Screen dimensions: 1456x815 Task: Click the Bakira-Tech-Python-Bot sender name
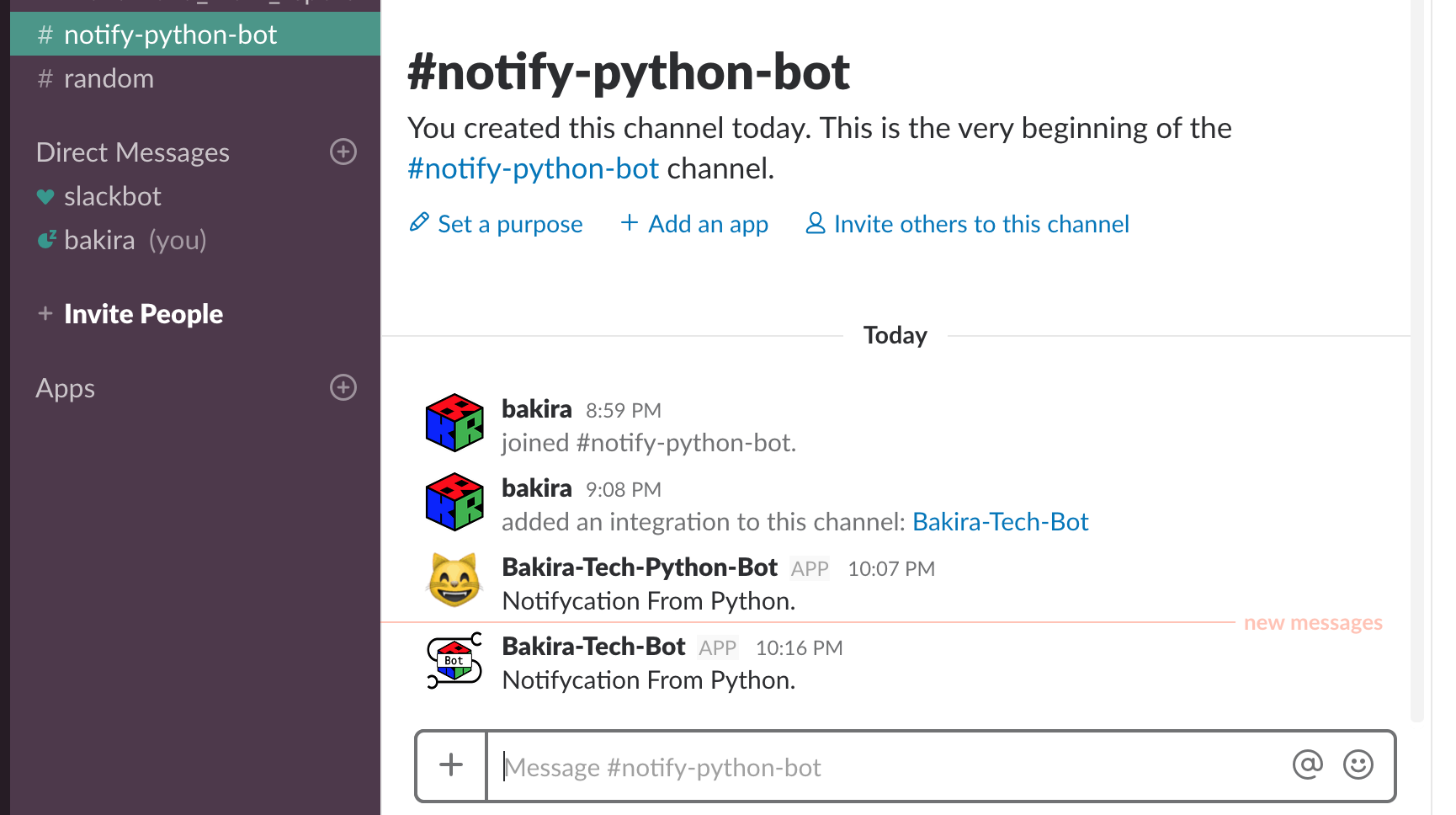tap(640, 567)
